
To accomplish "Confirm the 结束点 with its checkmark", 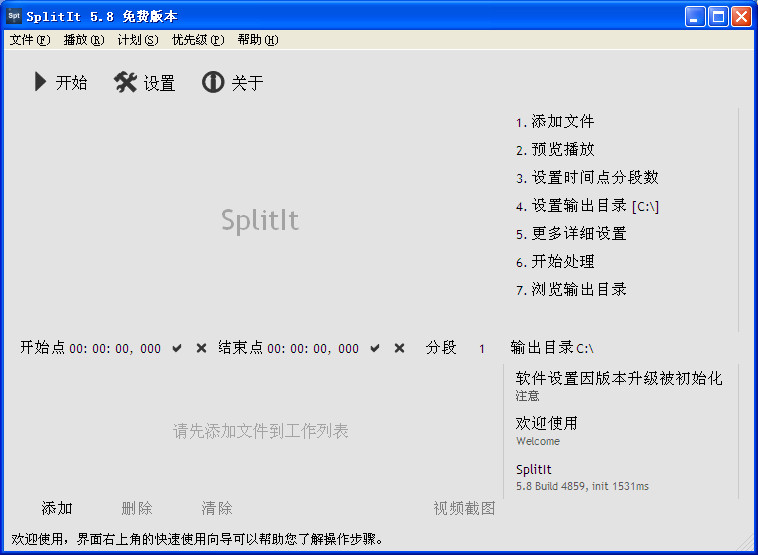I will coord(375,348).
